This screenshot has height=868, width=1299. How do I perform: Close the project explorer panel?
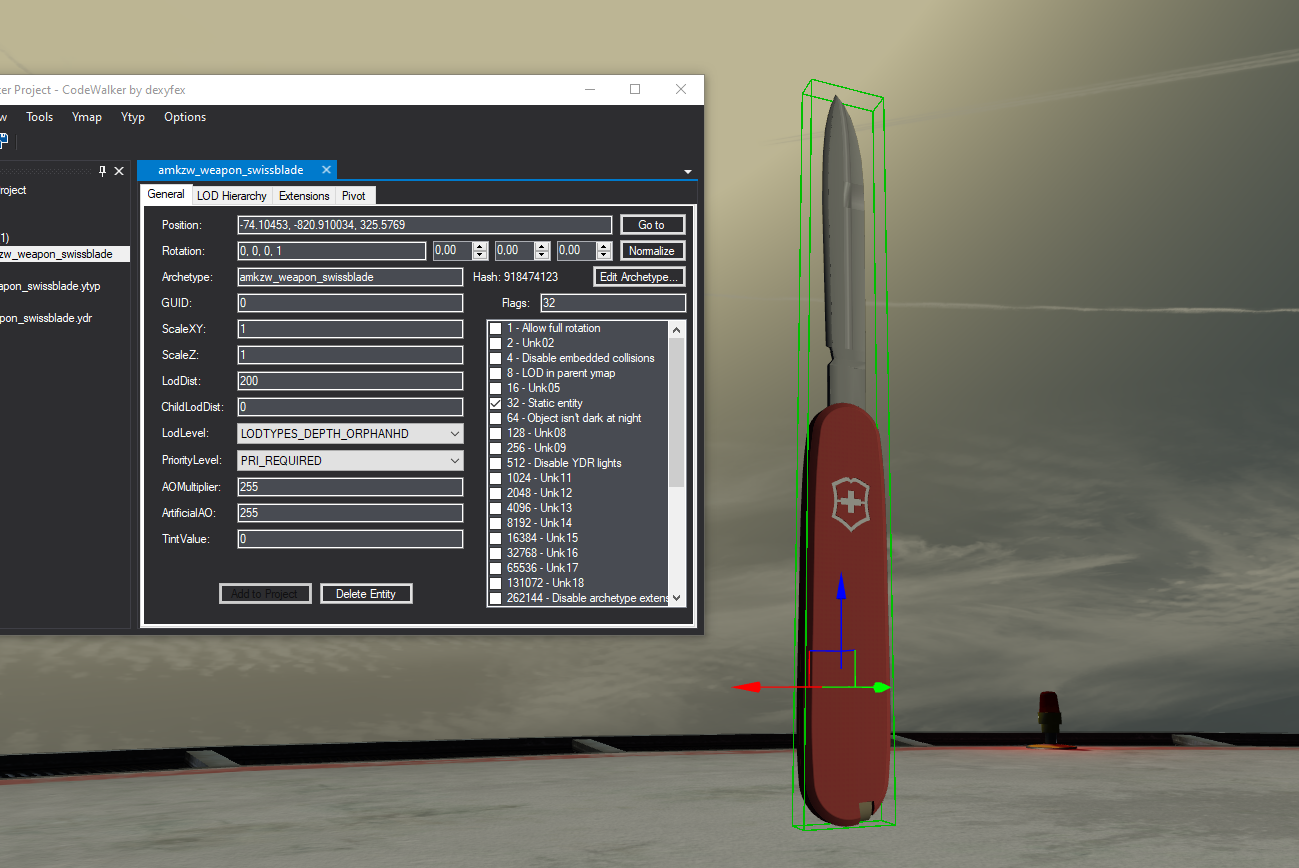point(119,171)
